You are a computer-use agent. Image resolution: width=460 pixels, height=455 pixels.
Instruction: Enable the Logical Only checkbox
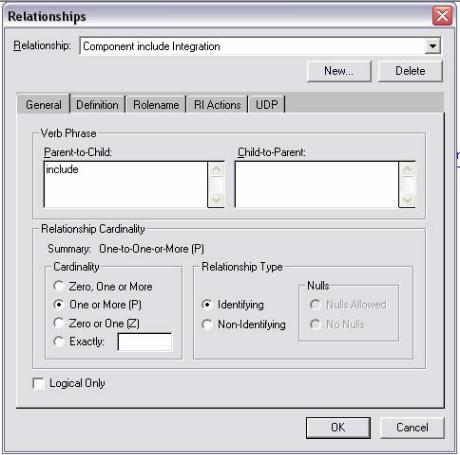coord(39,384)
